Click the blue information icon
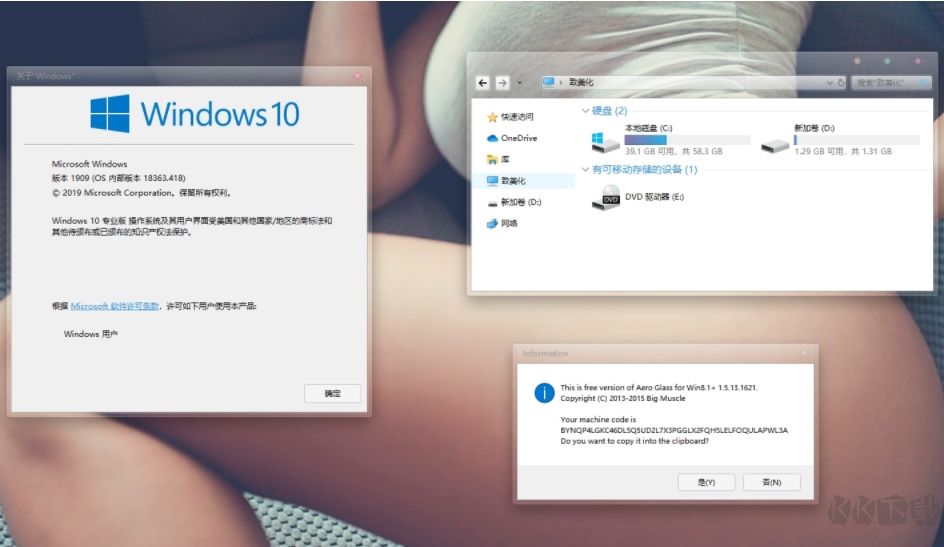Image resolution: width=944 pixels, height=547 pixels. [x=544, y=393]
